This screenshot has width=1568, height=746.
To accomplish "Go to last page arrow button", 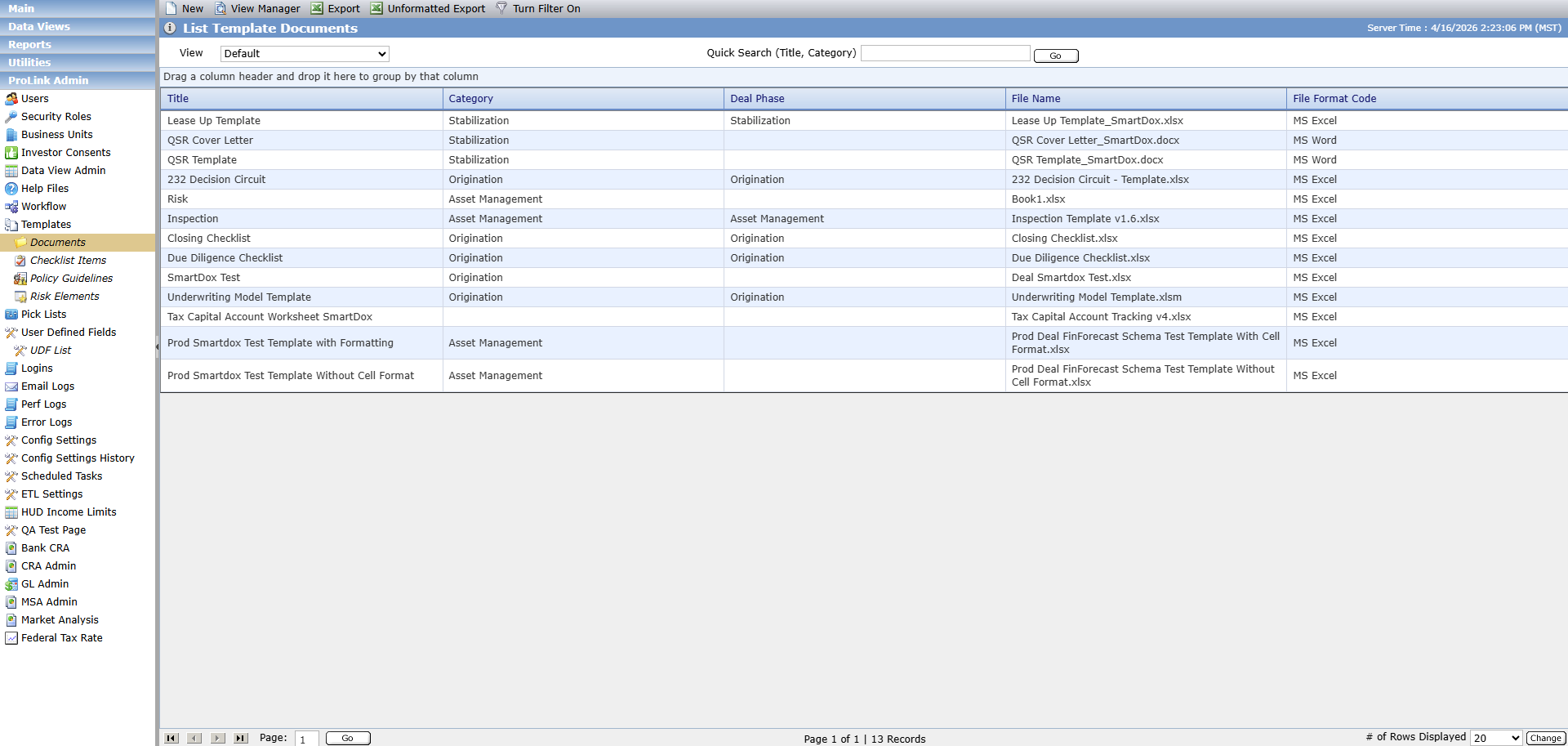I will point(240,738).
